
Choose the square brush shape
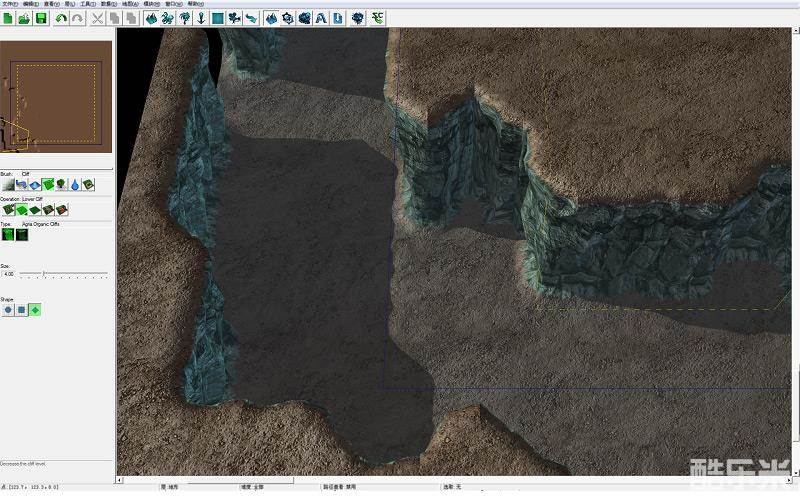21,310
